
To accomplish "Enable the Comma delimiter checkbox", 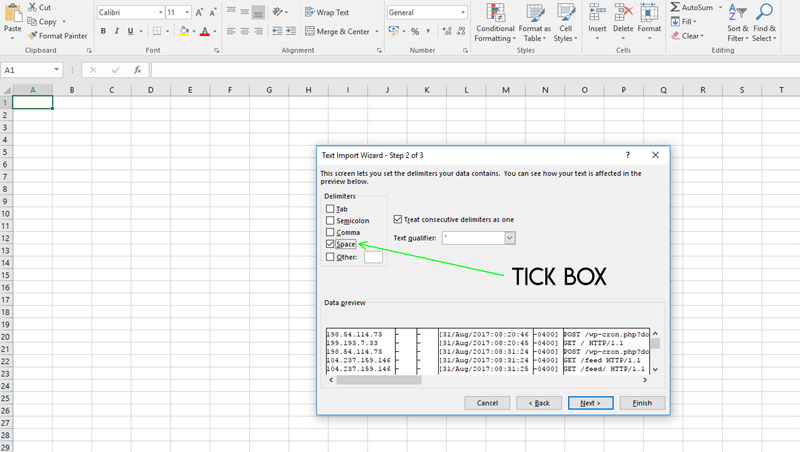I will click(330, 232).
